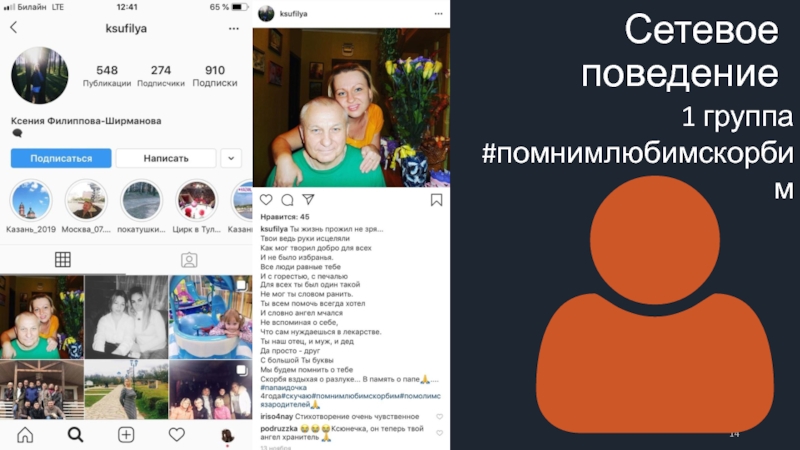Open the hashtag #папаидочка link

pyautogui.click(x=284, y=387)
